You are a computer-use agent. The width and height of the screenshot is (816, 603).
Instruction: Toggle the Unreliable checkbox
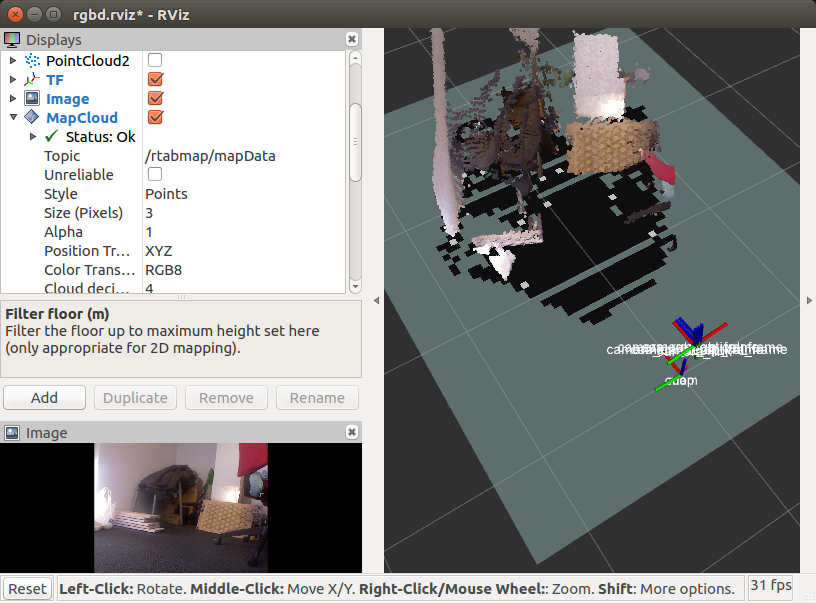click(155, 175)
